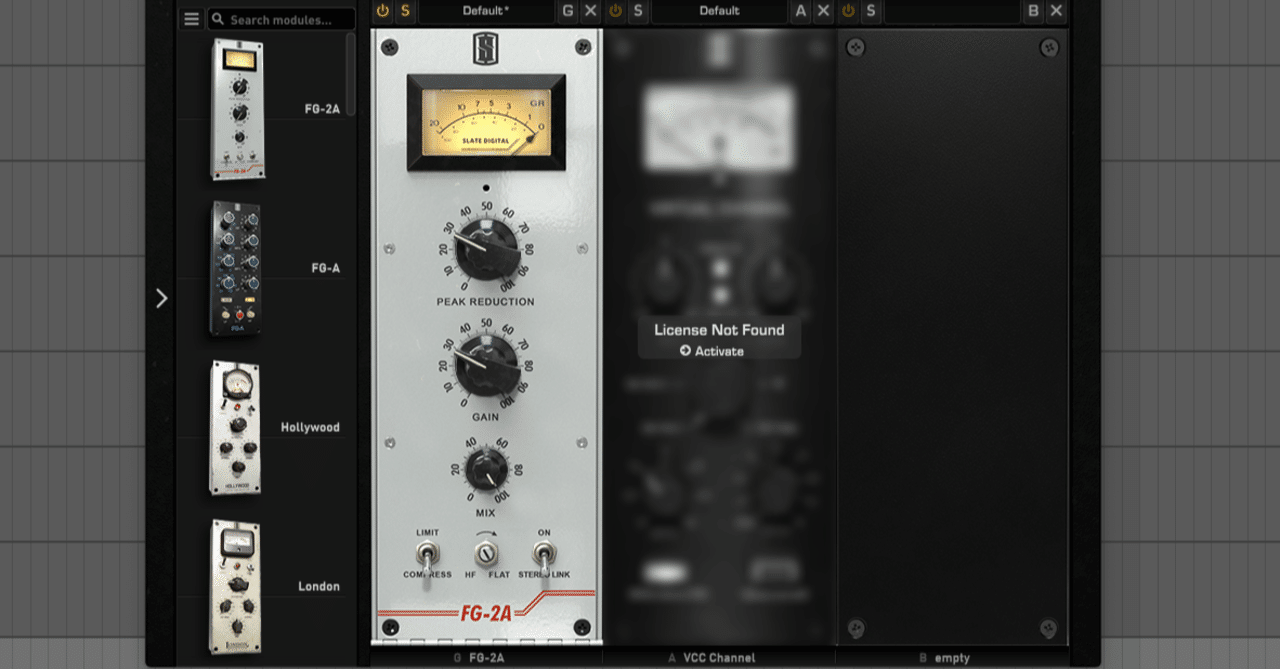
Task: Click the Peak Reduction knob
Action: [487, 250]
